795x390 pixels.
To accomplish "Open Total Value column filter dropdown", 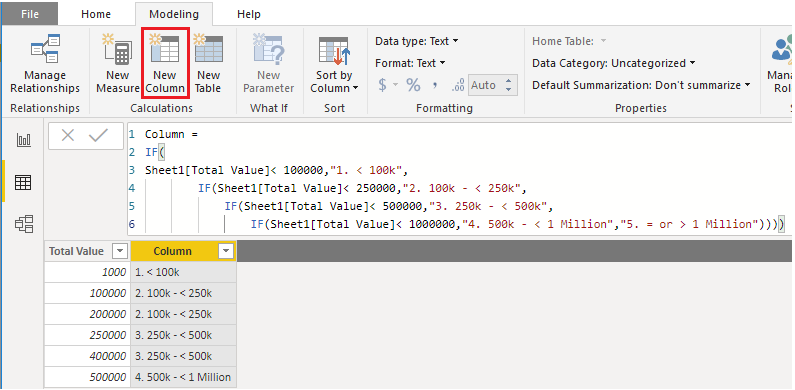I will [x=120, y=251].
